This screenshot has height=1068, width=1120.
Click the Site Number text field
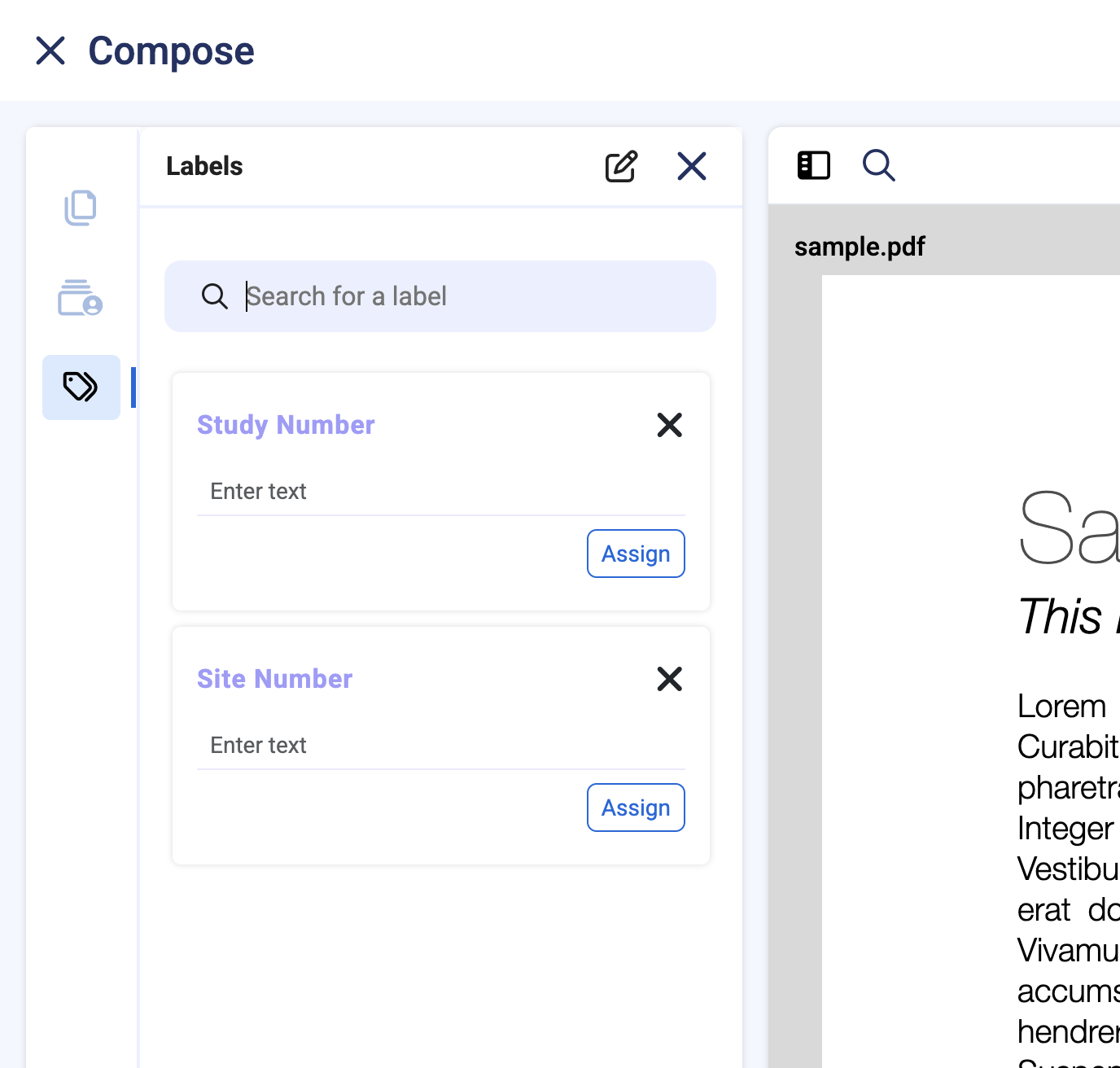click(x=440, y=746)
